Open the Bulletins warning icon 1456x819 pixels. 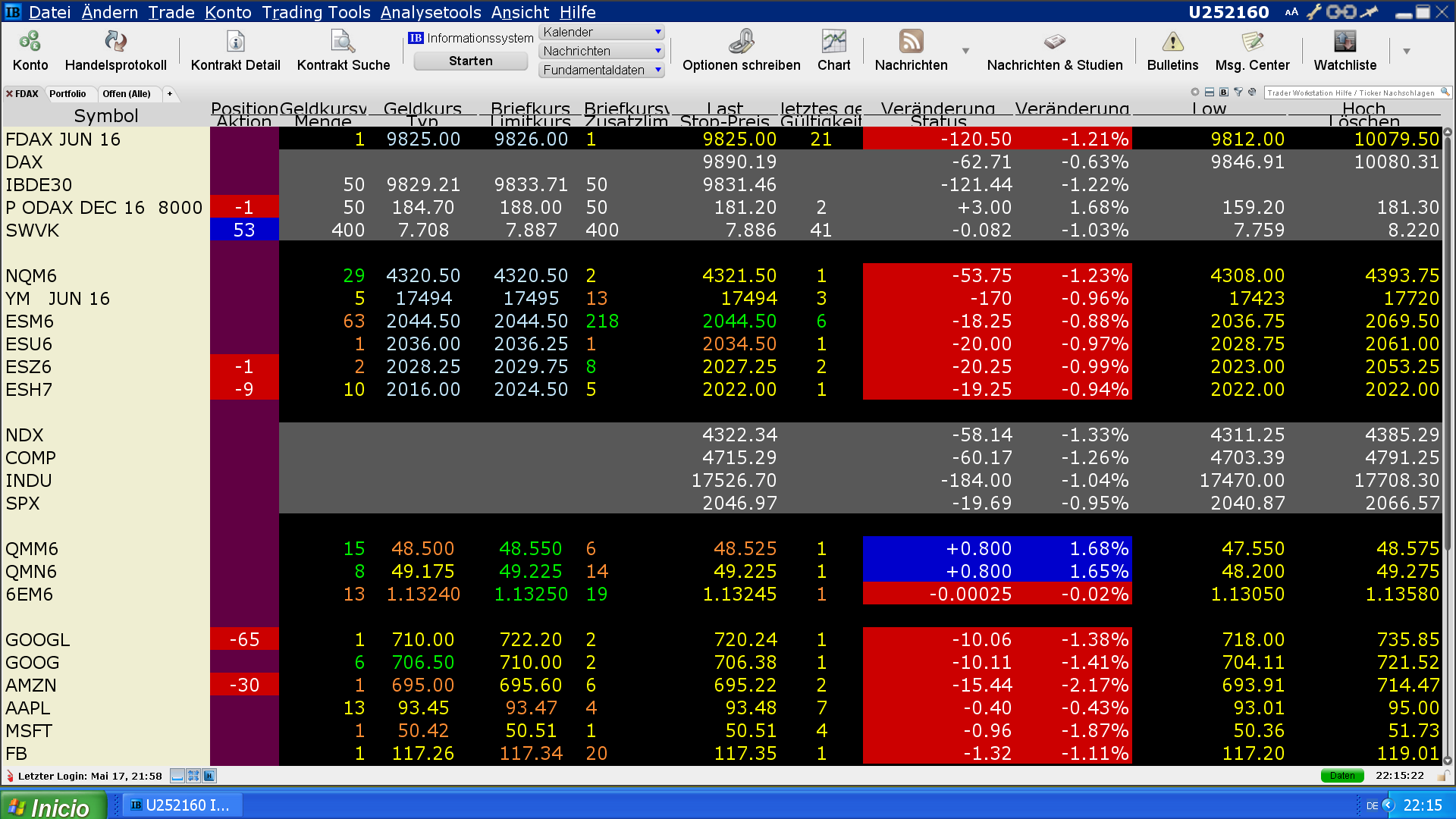click(x=1172, y=42)
